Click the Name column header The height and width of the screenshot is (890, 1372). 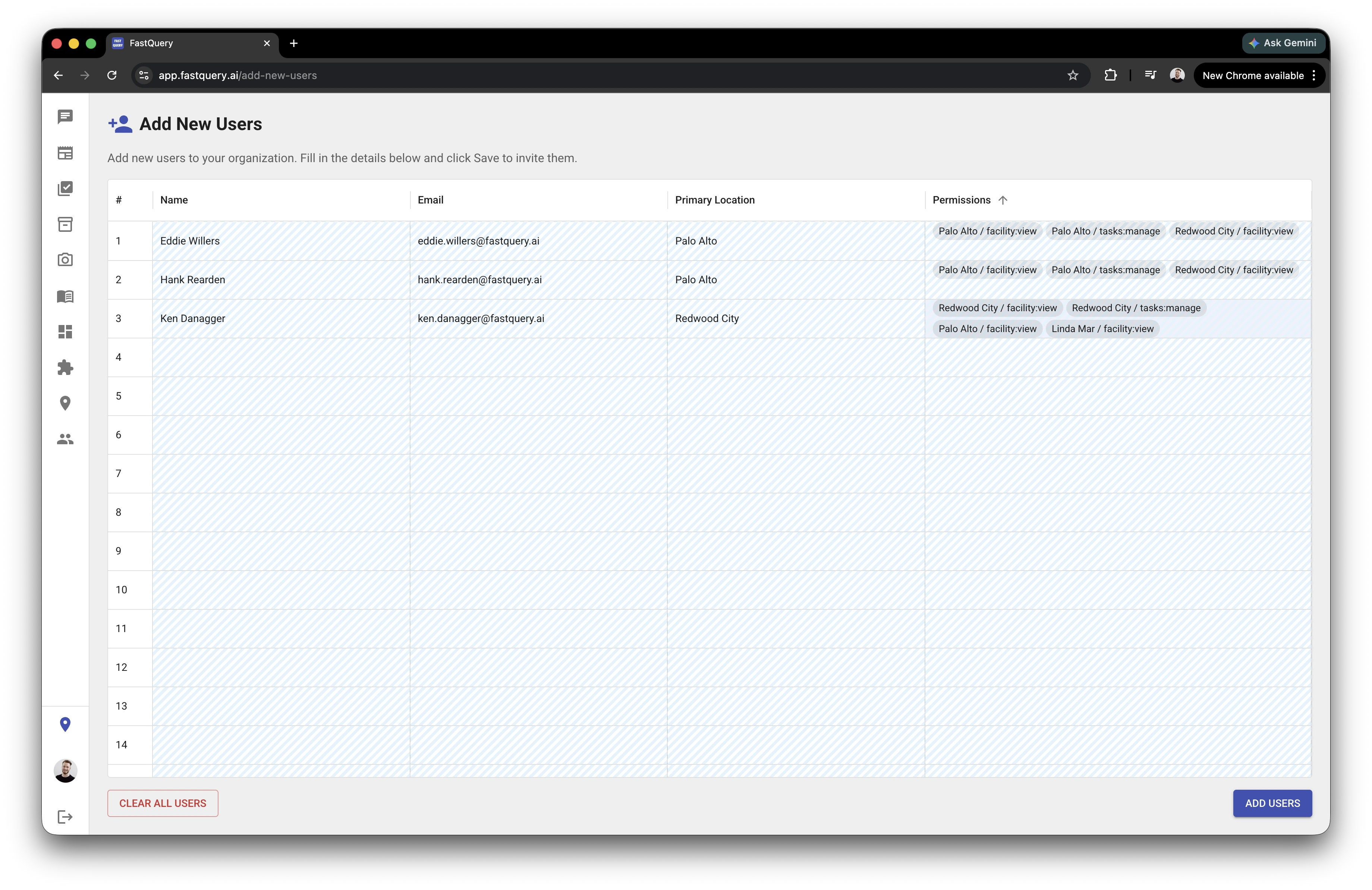281,200
